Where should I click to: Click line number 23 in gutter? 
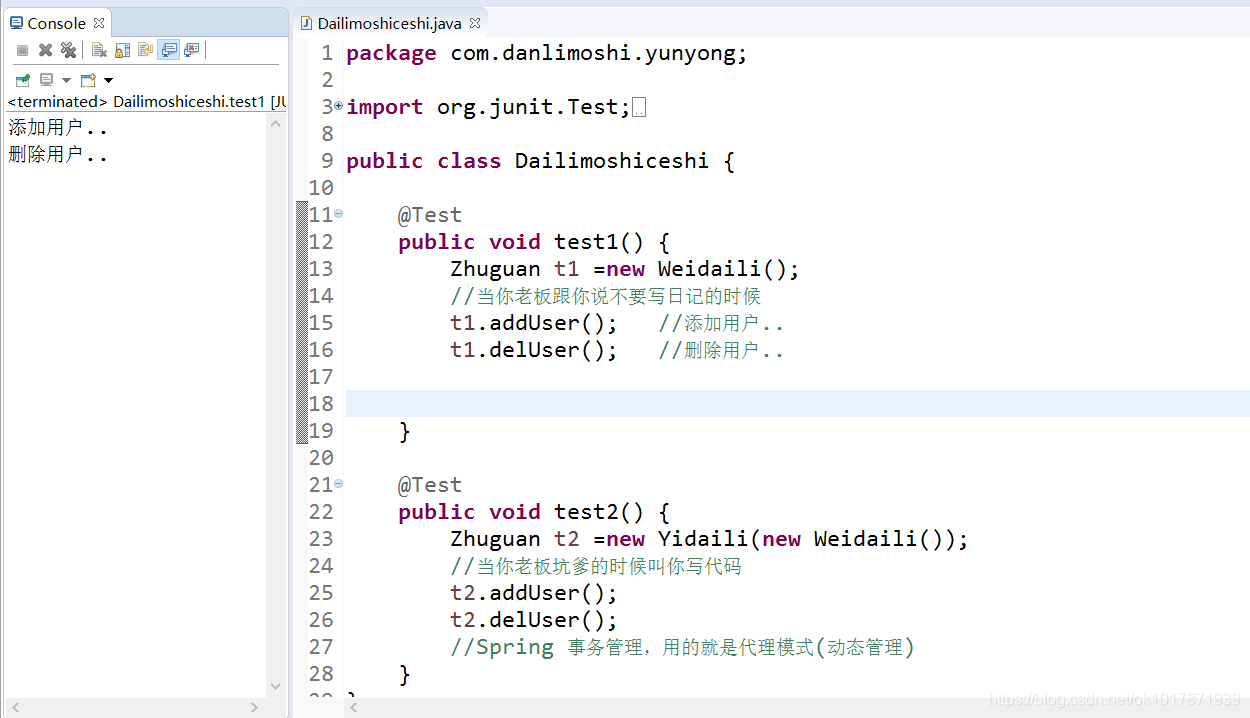[321, 539]
